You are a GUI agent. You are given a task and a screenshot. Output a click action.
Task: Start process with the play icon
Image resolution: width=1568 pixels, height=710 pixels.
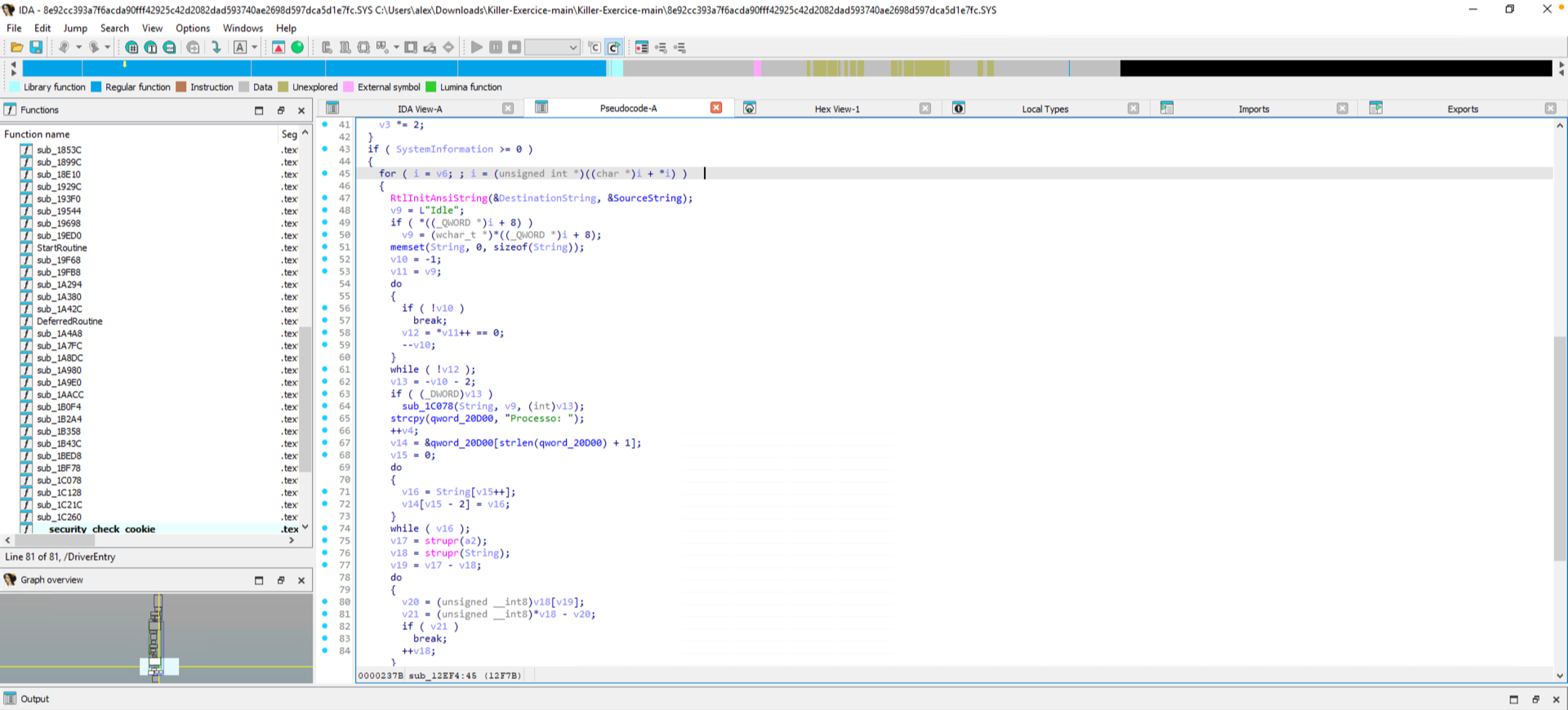coord(477,47)
